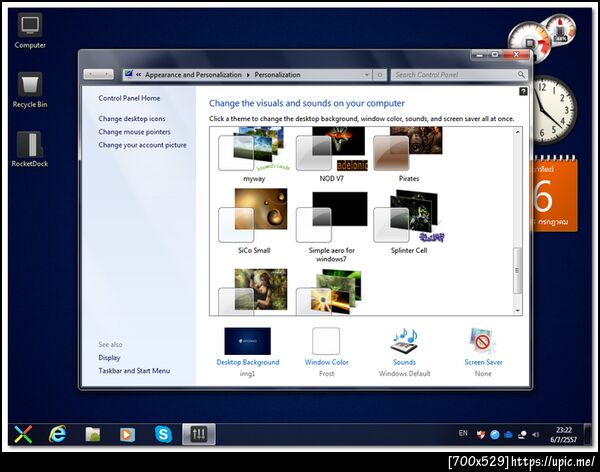Screen dimensions: 600x472
Task: Open the Desktop Background link
Action: (248, 362)
